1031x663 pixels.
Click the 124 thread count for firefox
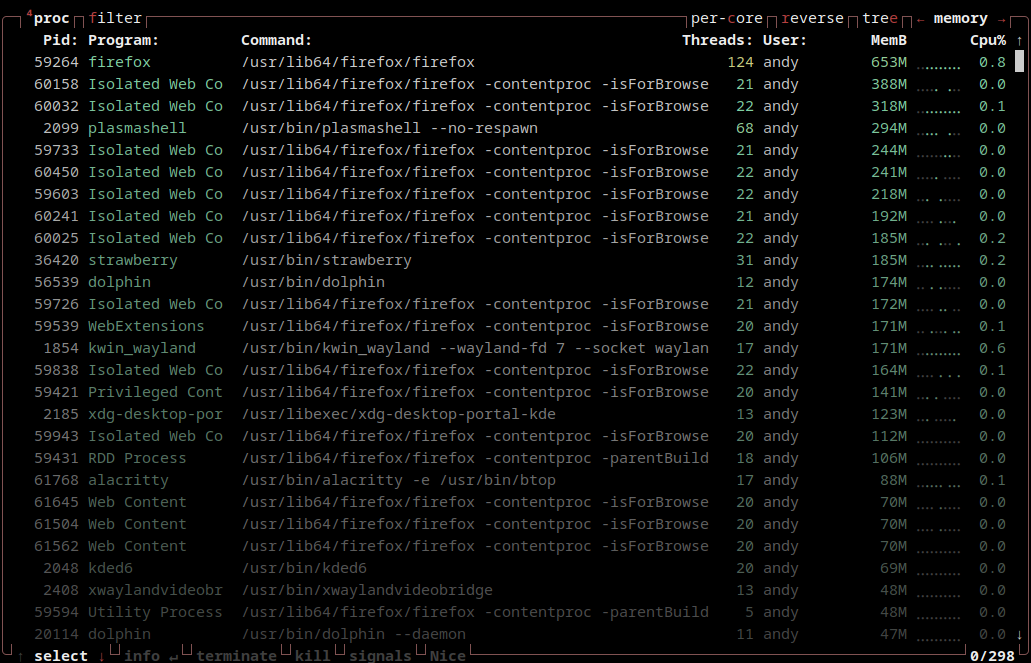(740, 62)
